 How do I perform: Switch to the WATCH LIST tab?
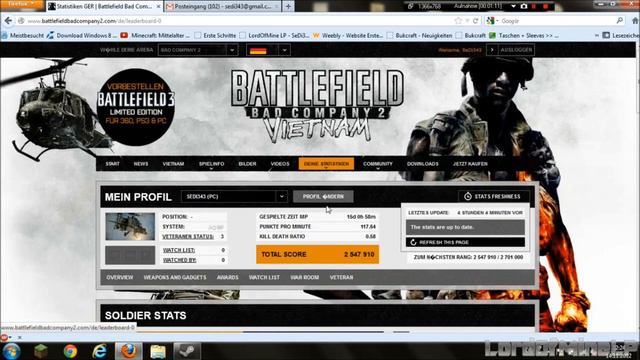tap(264, 277)
